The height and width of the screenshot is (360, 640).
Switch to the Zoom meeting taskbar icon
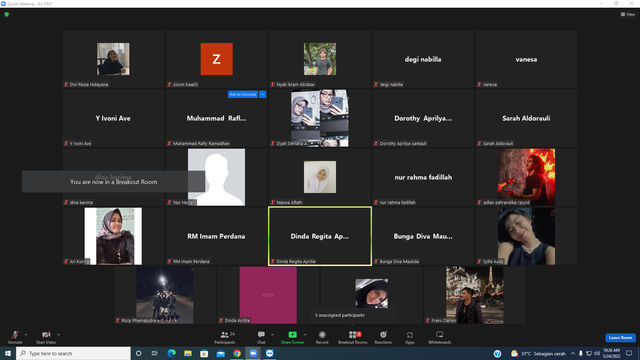[x=253, y=353]
